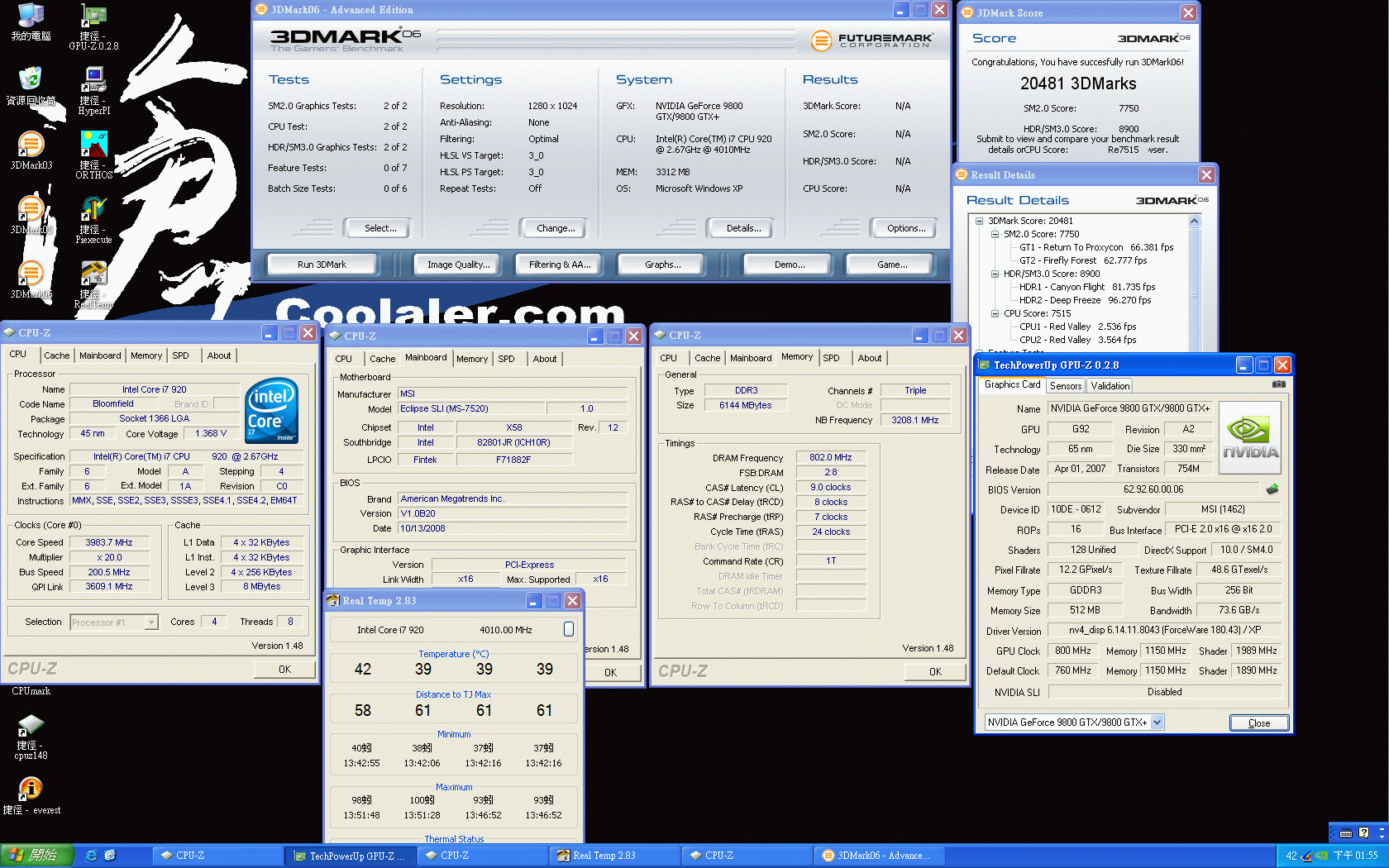Viewport: 1389px width, 868px height.
Task: Select CPU1 - Red Valley result row
Action: pyautogui.click(x=1077, y=327)
